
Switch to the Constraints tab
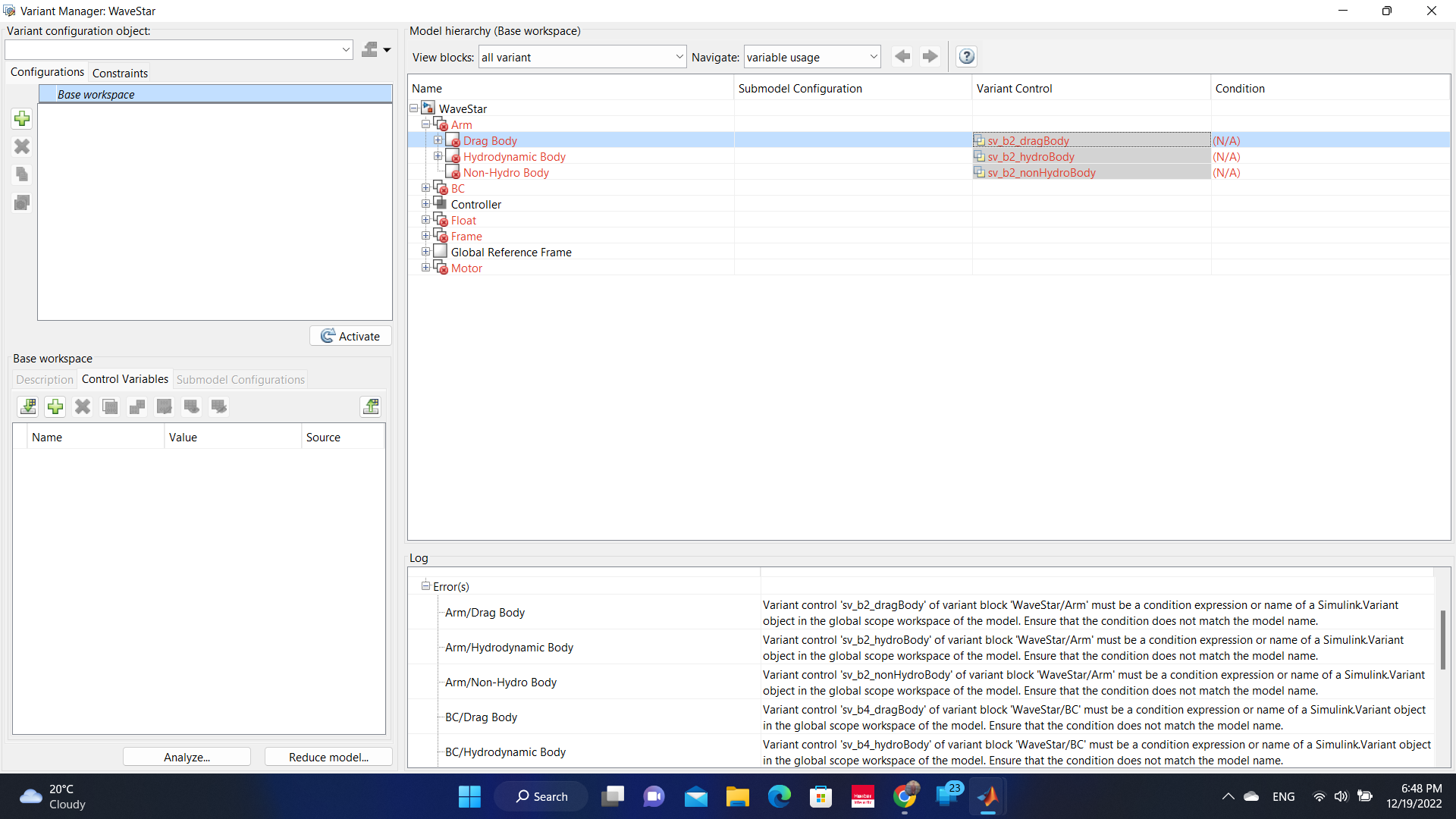click(x=120, y=73)
